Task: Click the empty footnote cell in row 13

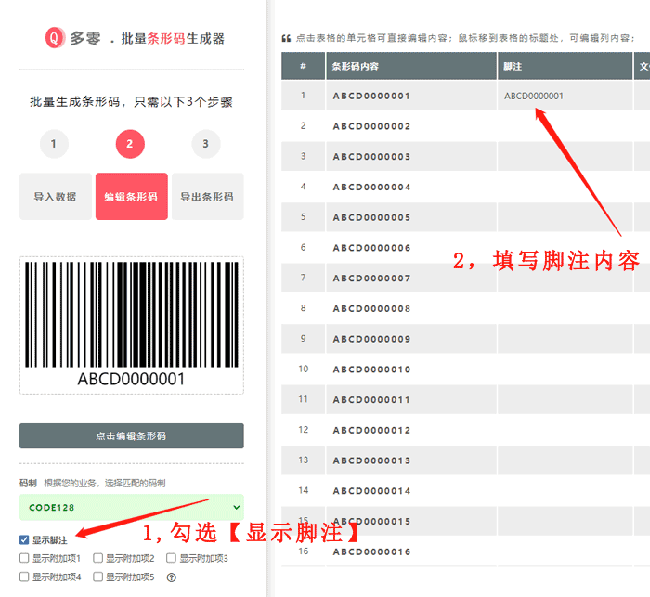Action: [565, 460]
